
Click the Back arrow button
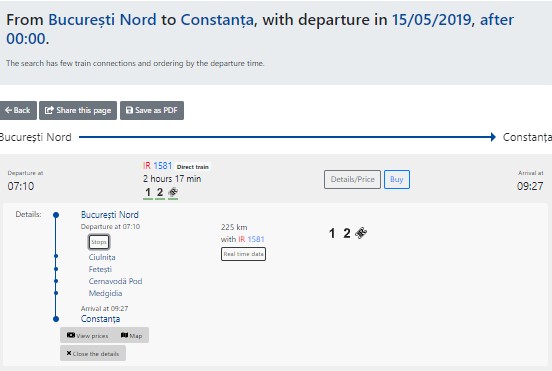click(x=18, y=111)
